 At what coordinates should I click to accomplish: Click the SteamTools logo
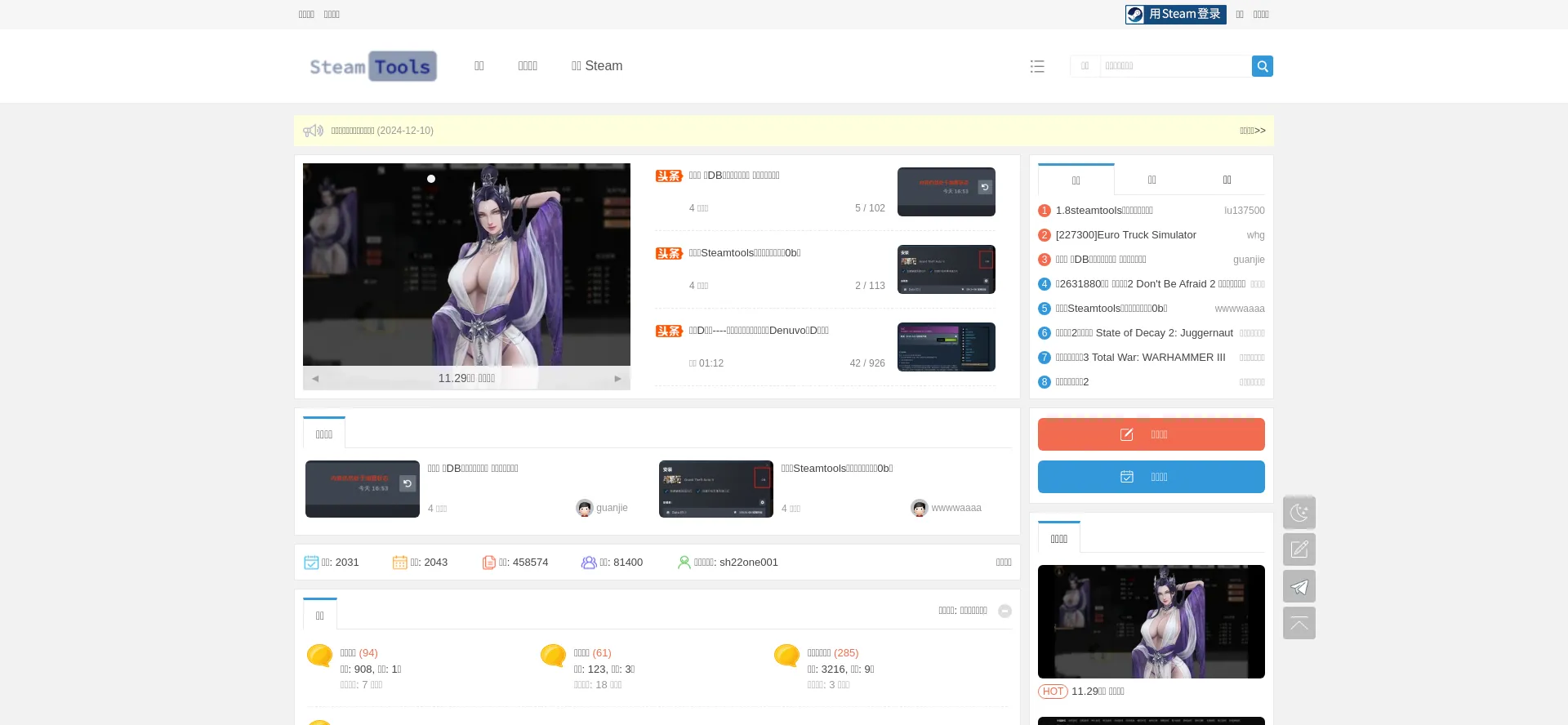click(x=372, y=66)
